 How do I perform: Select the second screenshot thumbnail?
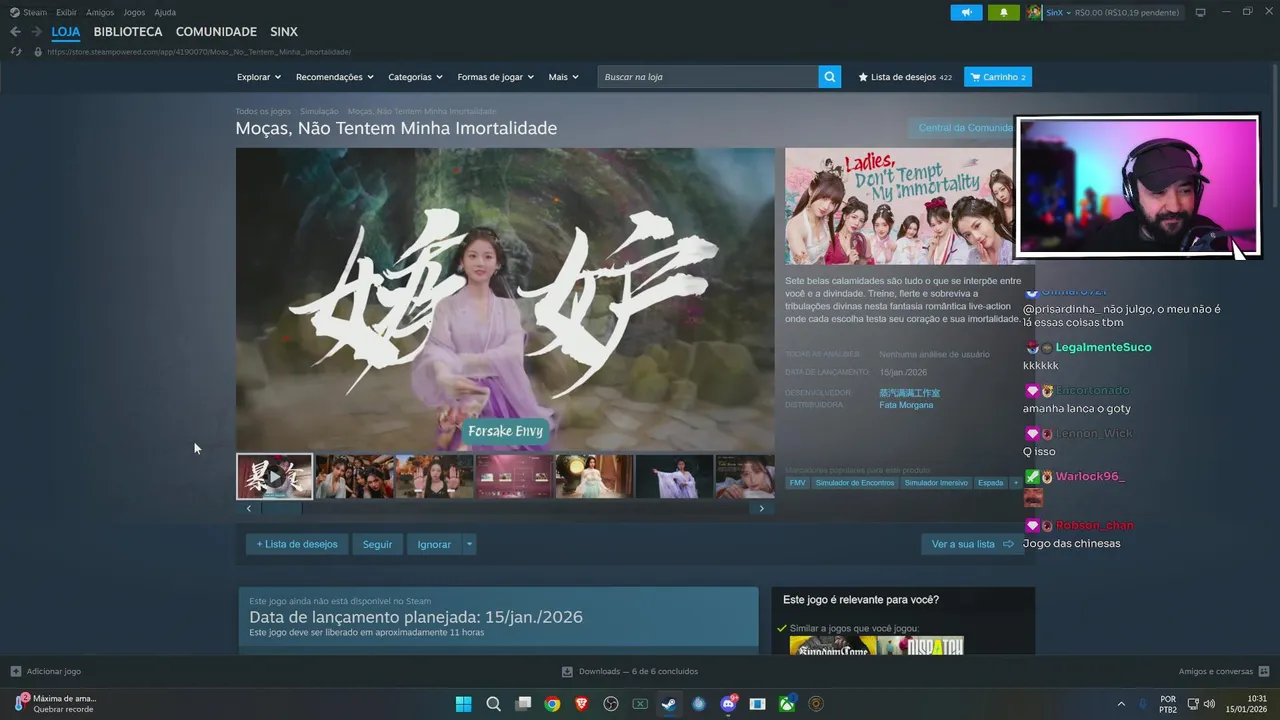click(x=354, y=477)
